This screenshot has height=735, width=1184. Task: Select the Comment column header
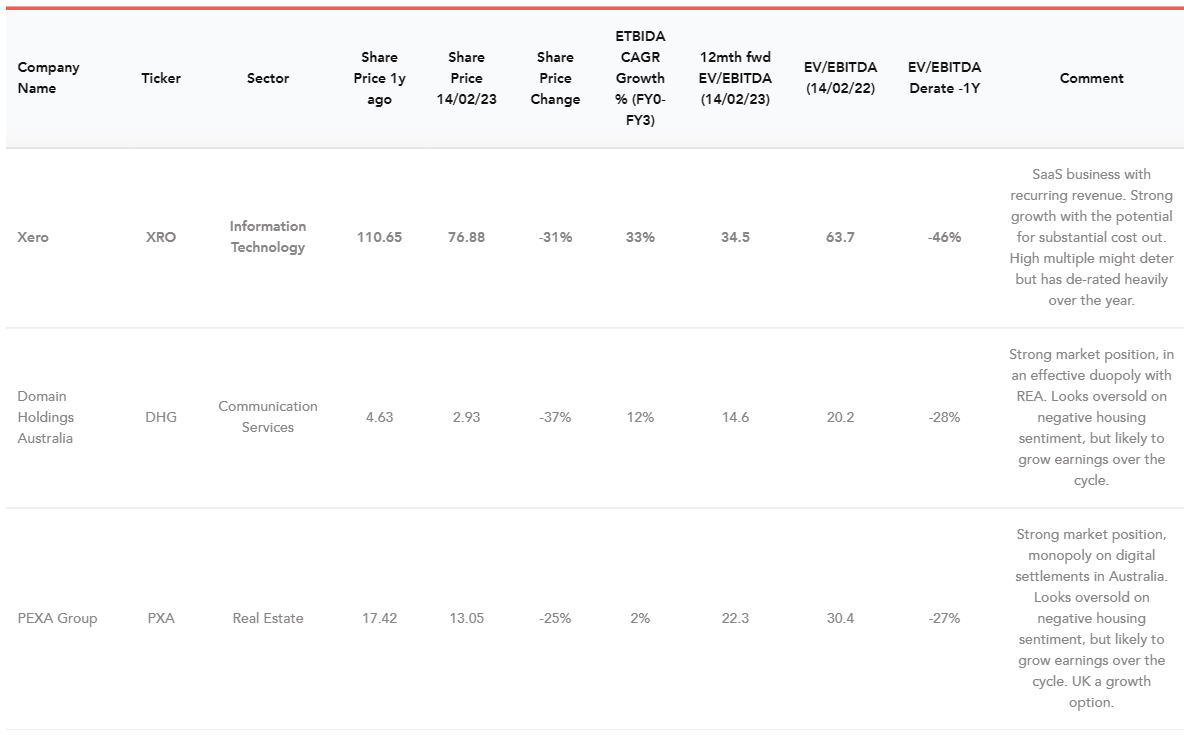(1091, 78)
